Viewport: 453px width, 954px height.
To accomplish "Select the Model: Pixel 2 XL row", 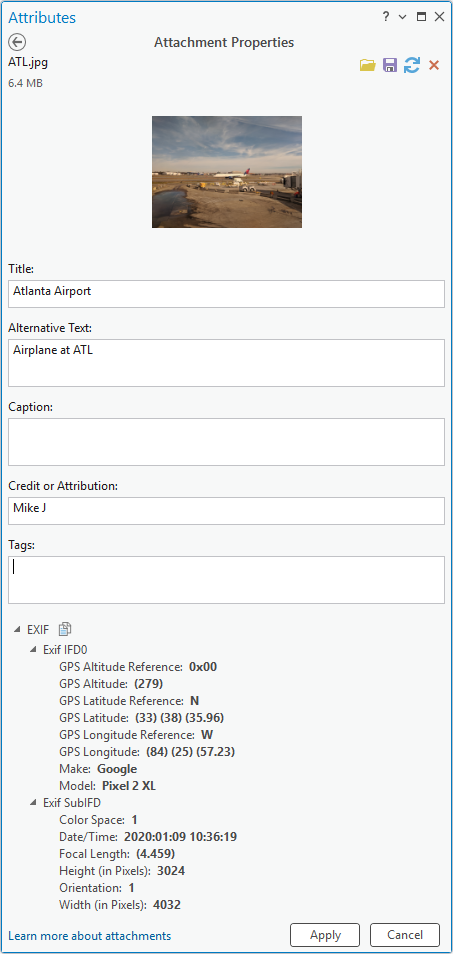I will (108, 786).
